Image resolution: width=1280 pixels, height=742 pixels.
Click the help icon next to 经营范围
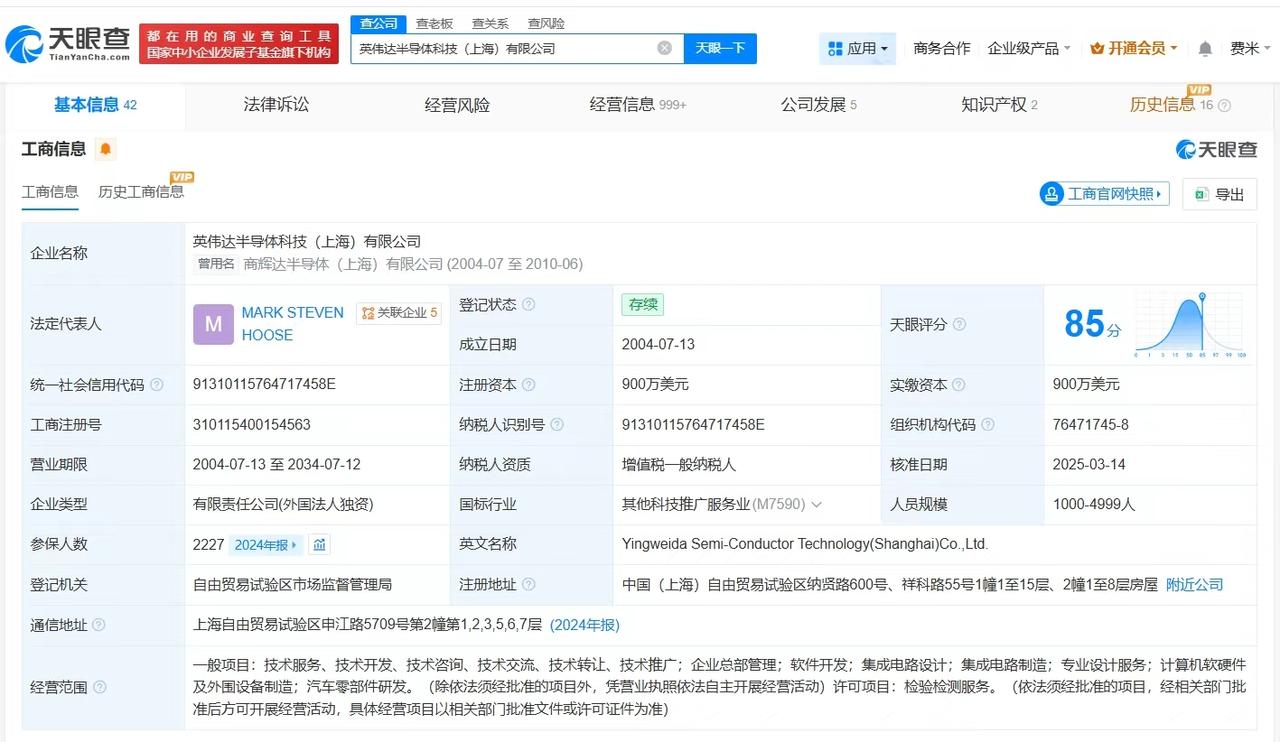99,687
